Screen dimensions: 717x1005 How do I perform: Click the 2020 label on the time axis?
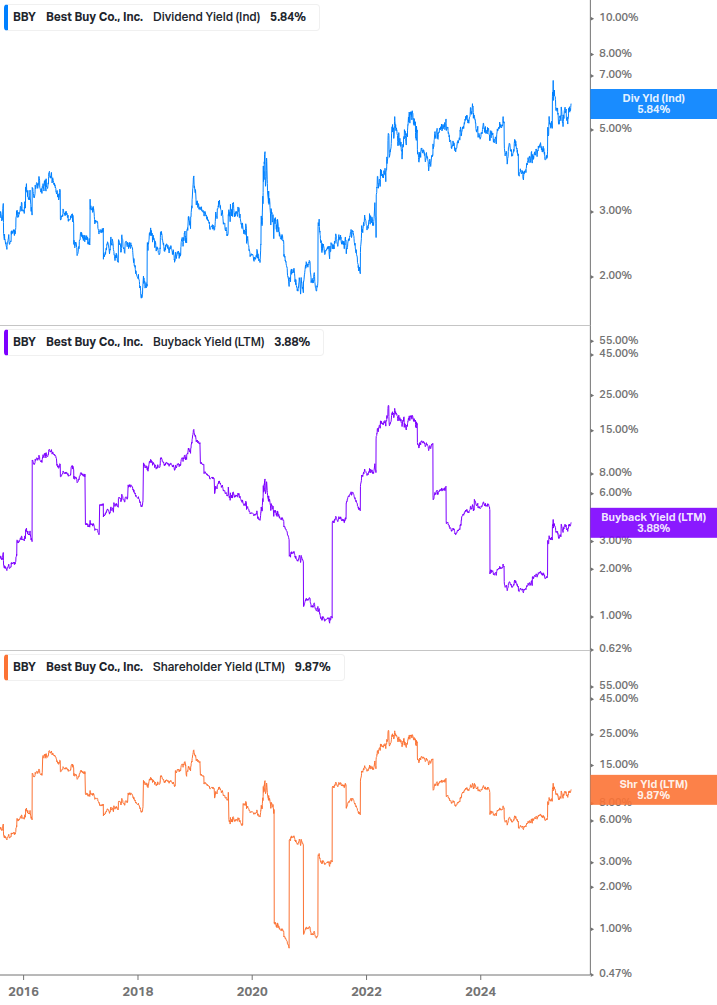coord(252,992)
